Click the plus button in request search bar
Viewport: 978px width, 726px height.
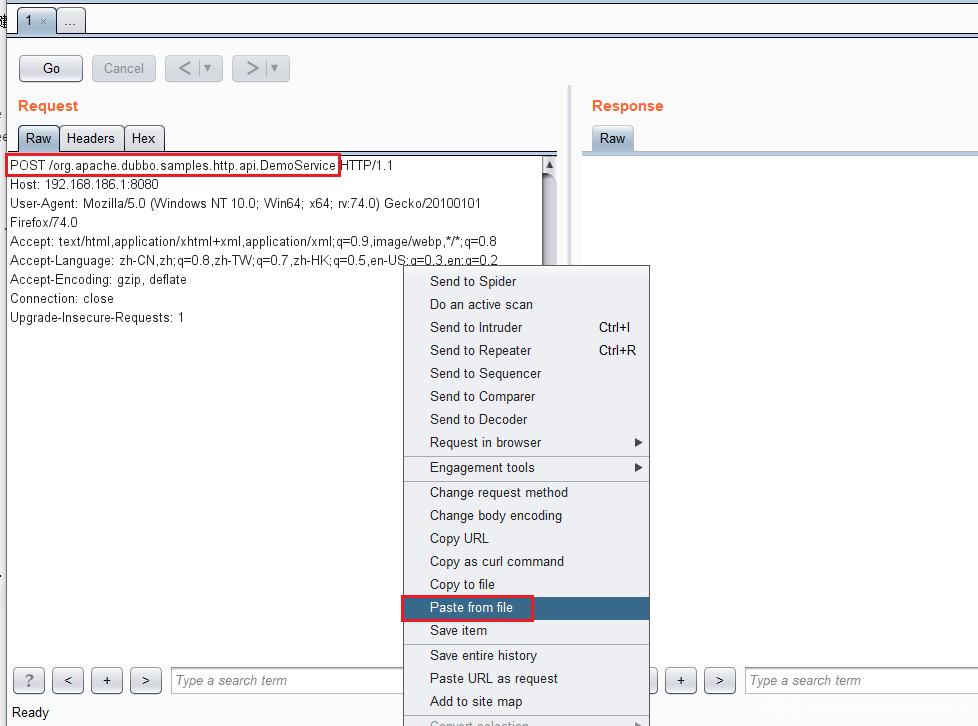pos(107,681)
